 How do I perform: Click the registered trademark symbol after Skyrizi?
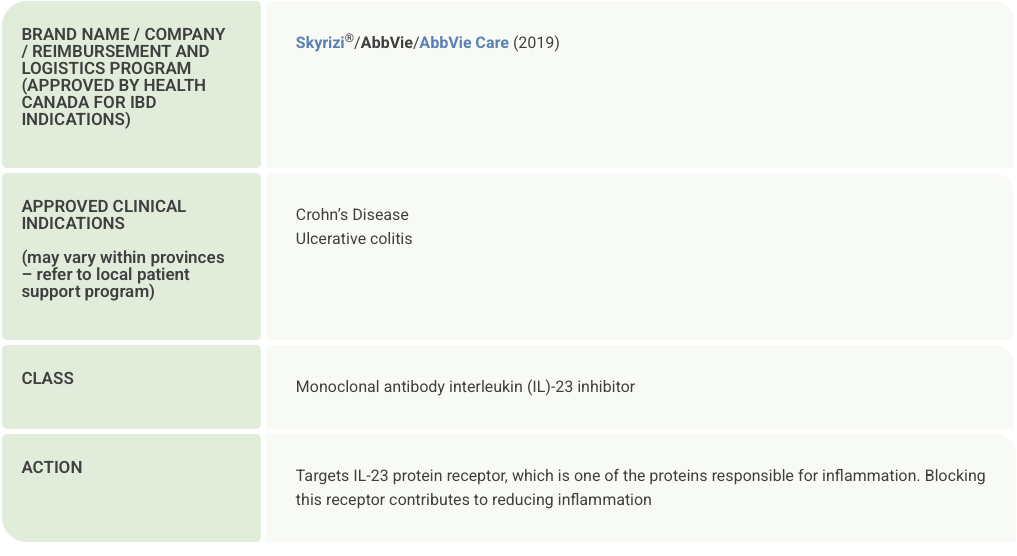(x=349, y=38)
